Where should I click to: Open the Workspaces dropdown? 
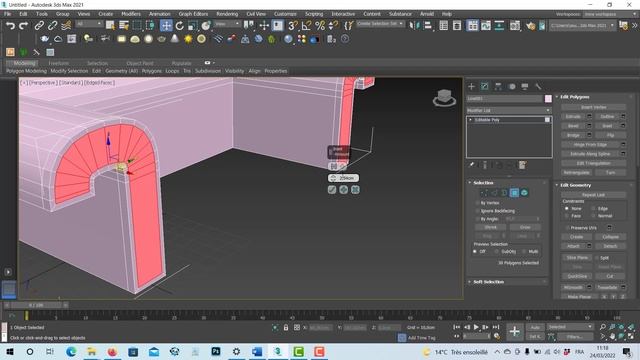[x=610, y=14]
